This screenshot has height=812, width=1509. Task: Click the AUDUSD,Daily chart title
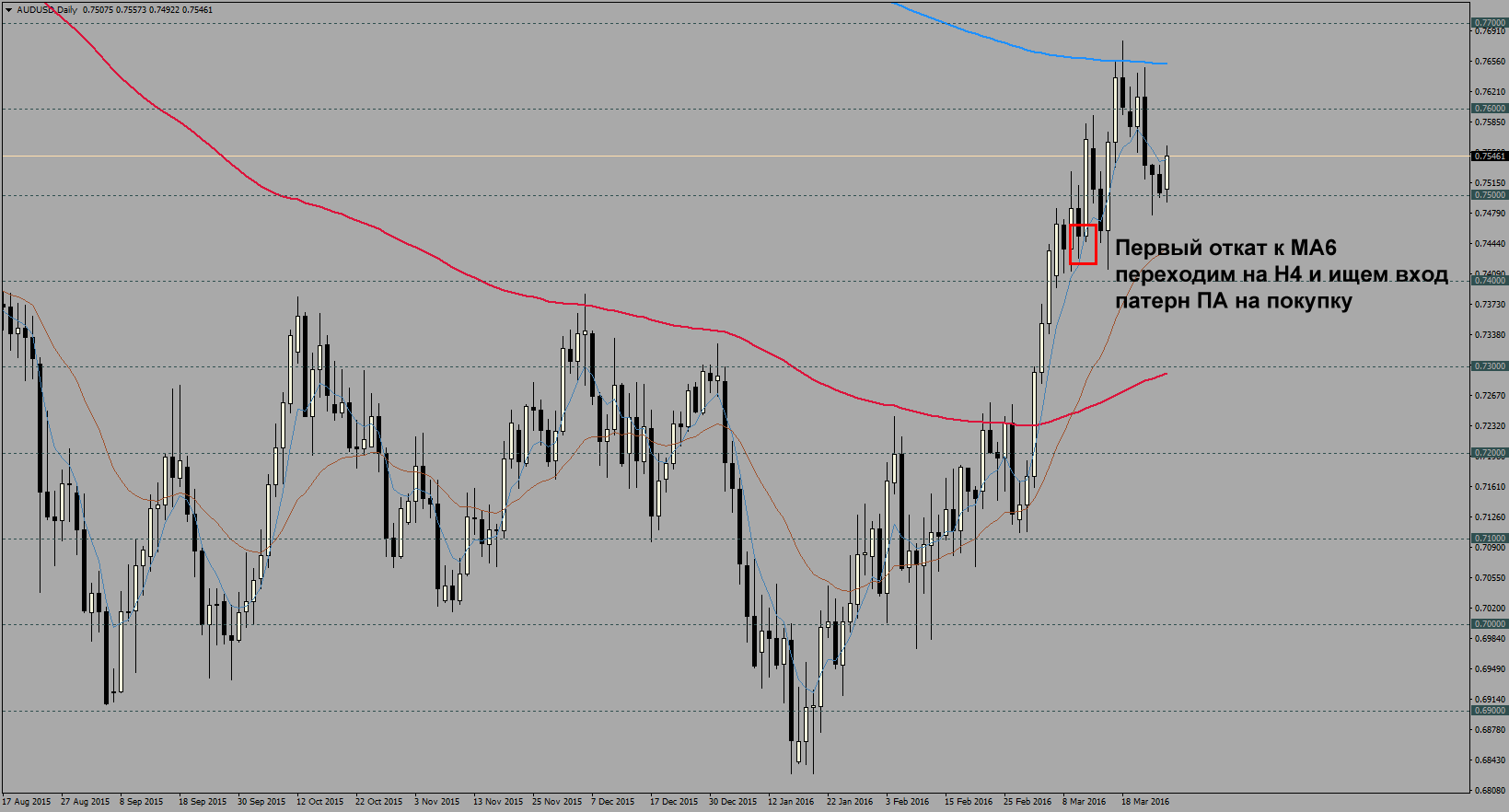click(x=47, y=10)
